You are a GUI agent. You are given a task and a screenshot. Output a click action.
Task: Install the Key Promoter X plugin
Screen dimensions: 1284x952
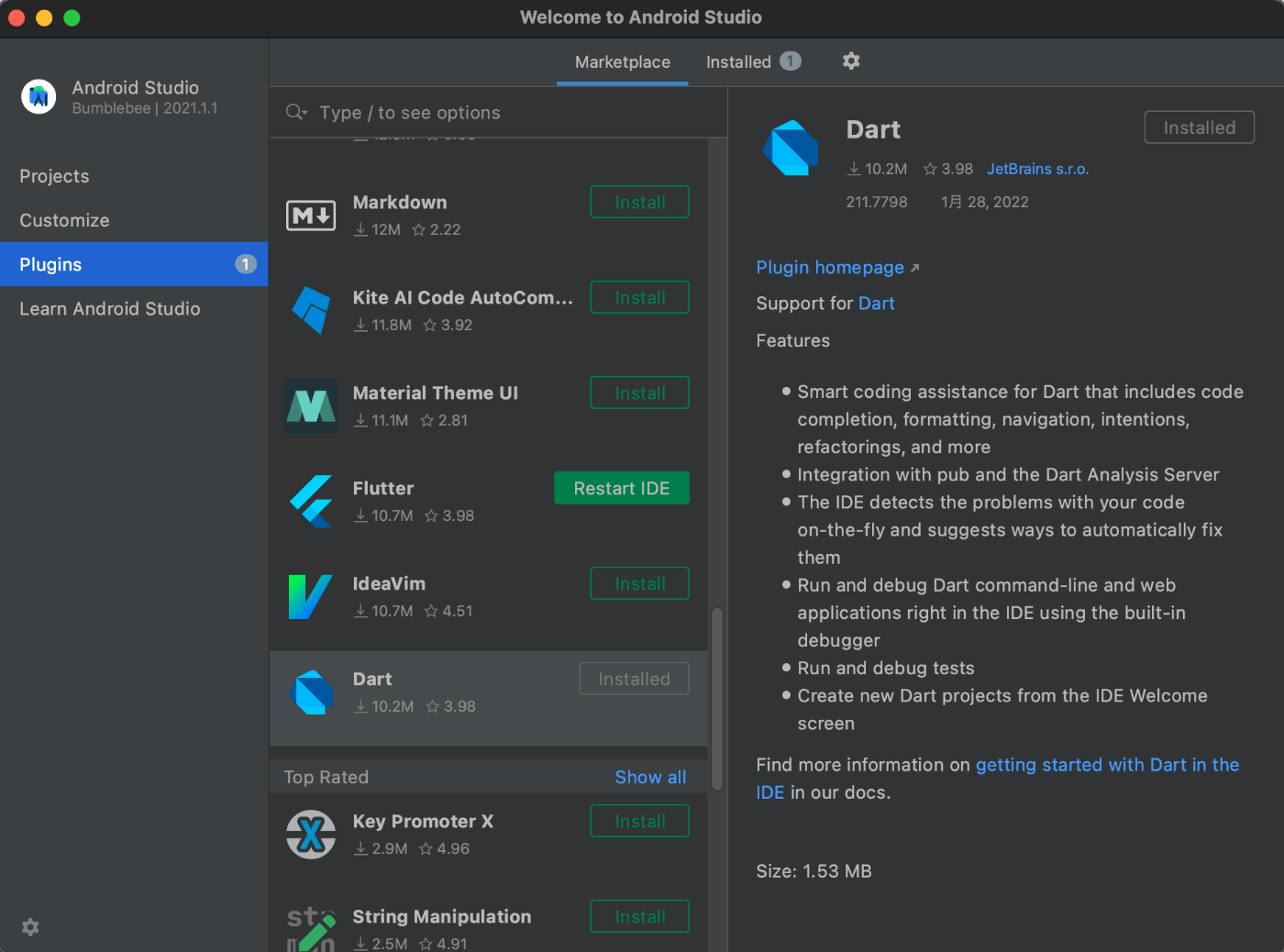(x=639, y=821)
